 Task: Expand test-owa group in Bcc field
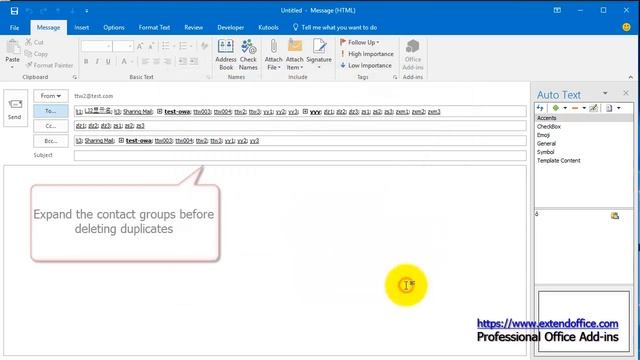[x=121, y=140]
